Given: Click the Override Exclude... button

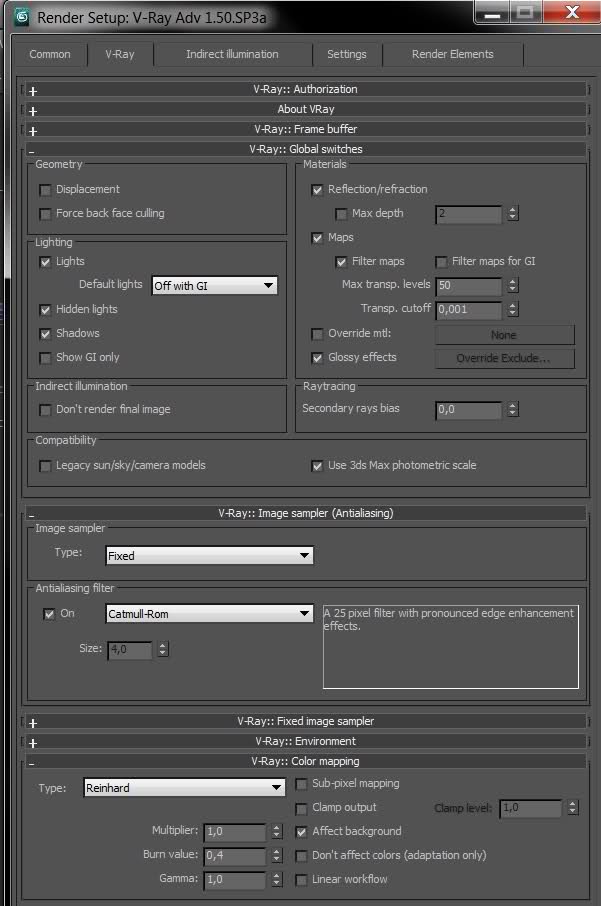Looking at the screenshot, I should (504, 358).
